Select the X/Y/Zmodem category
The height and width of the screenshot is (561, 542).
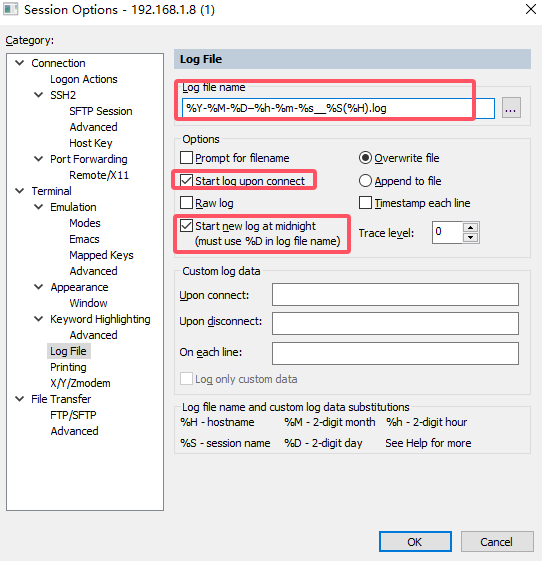pyautogui.click(x=80, y=383)
